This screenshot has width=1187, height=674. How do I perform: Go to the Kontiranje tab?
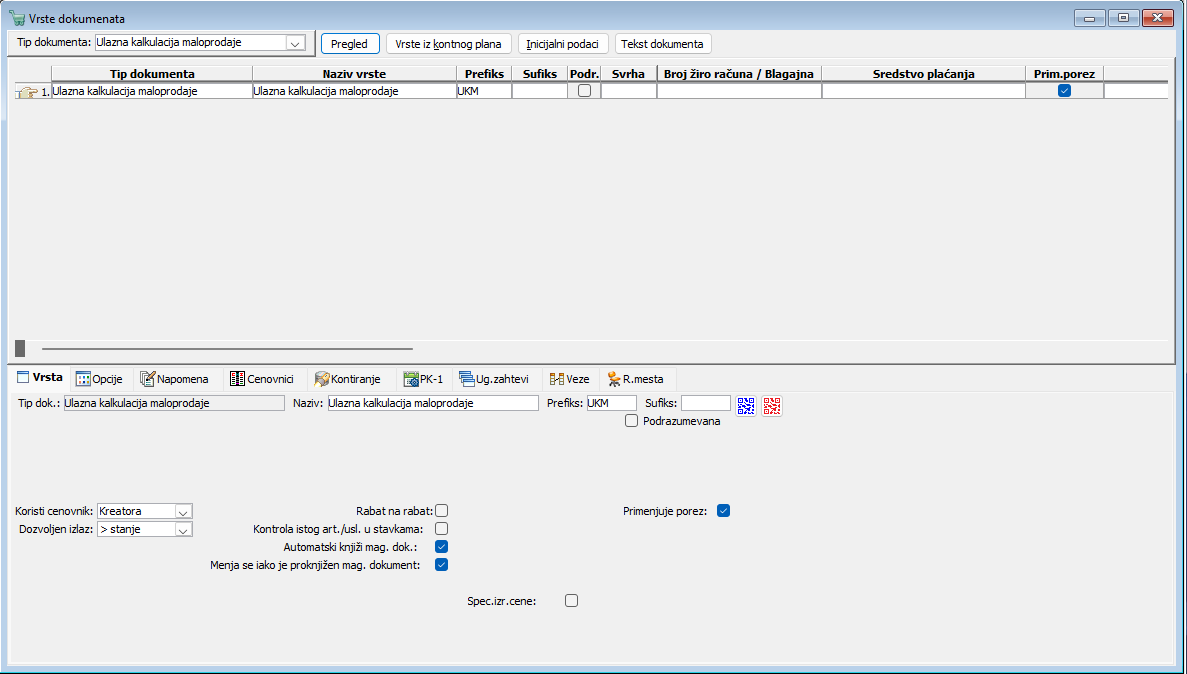click(347, 379)
